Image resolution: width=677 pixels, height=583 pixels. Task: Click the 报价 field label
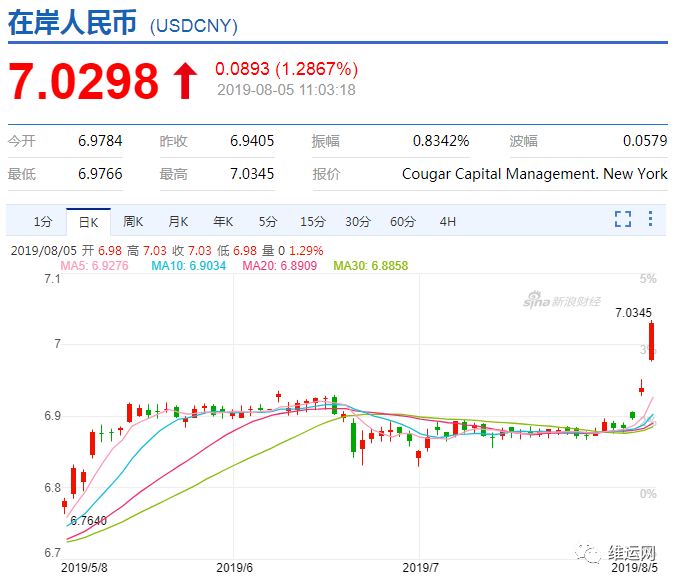click(326, 174)
